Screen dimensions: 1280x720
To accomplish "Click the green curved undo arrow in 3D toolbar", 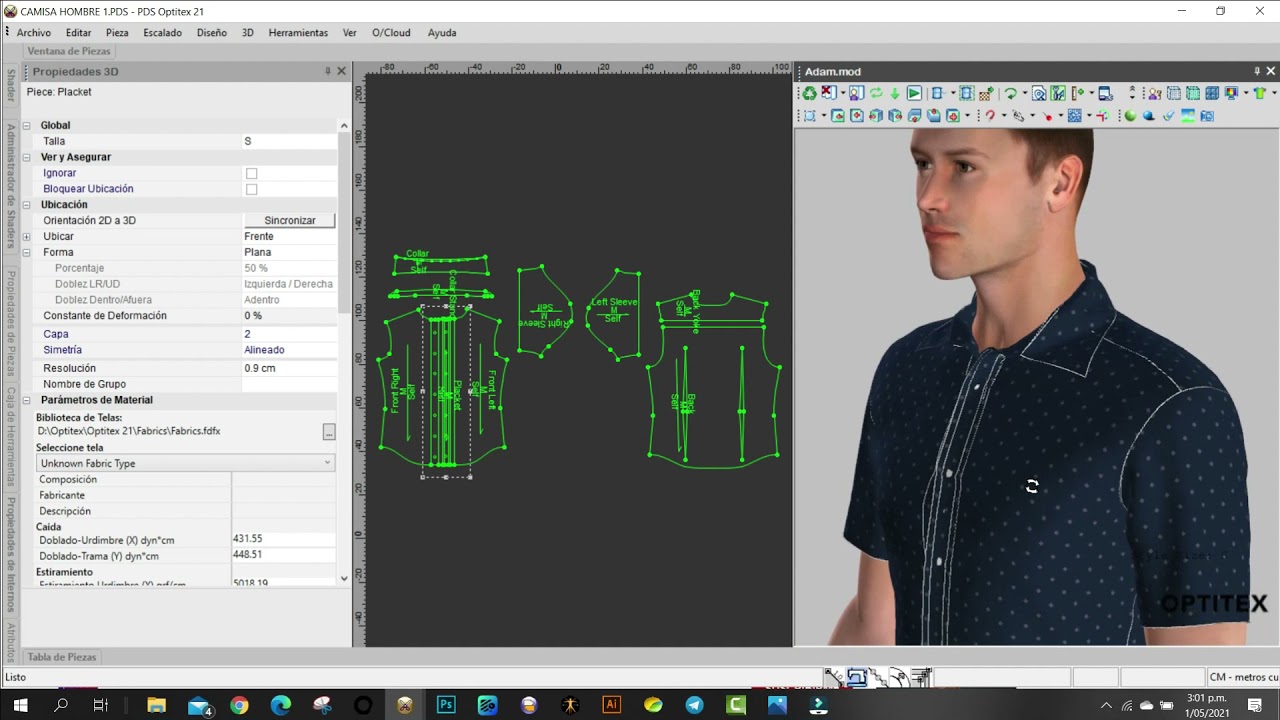I will (x=1011, y=93).
